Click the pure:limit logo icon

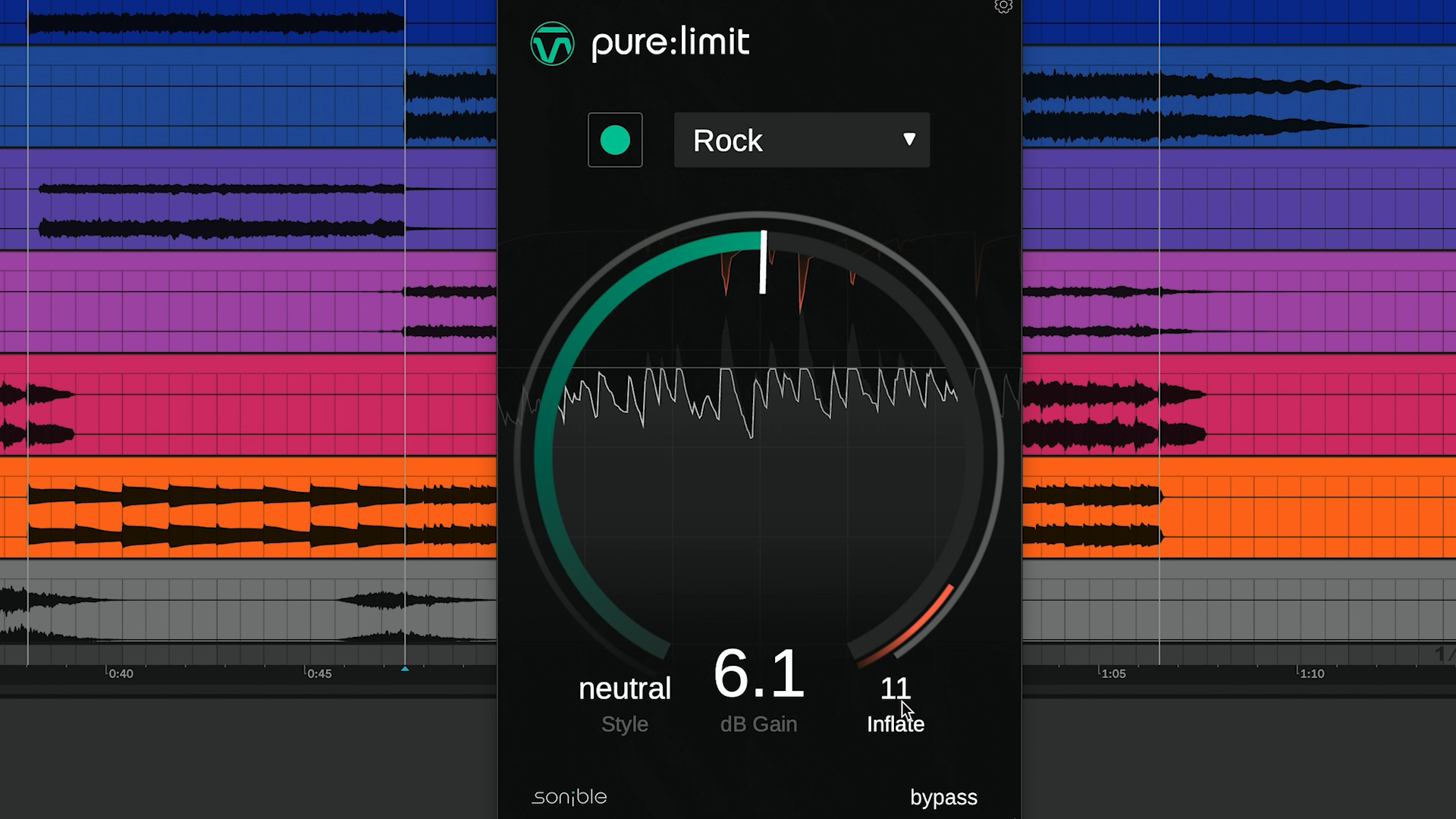click(551, 42)
